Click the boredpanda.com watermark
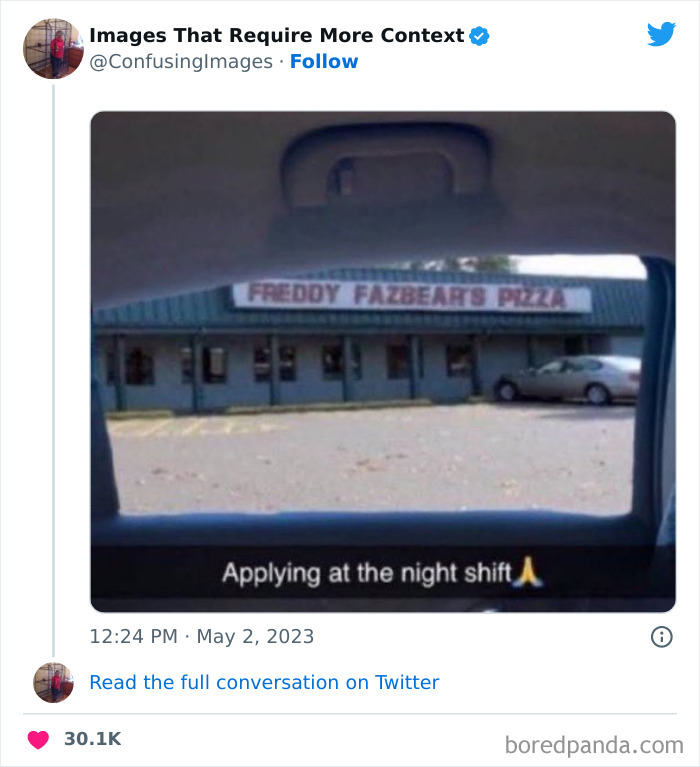This screenshot has height=767, width=700. click(x=594, y=745)
